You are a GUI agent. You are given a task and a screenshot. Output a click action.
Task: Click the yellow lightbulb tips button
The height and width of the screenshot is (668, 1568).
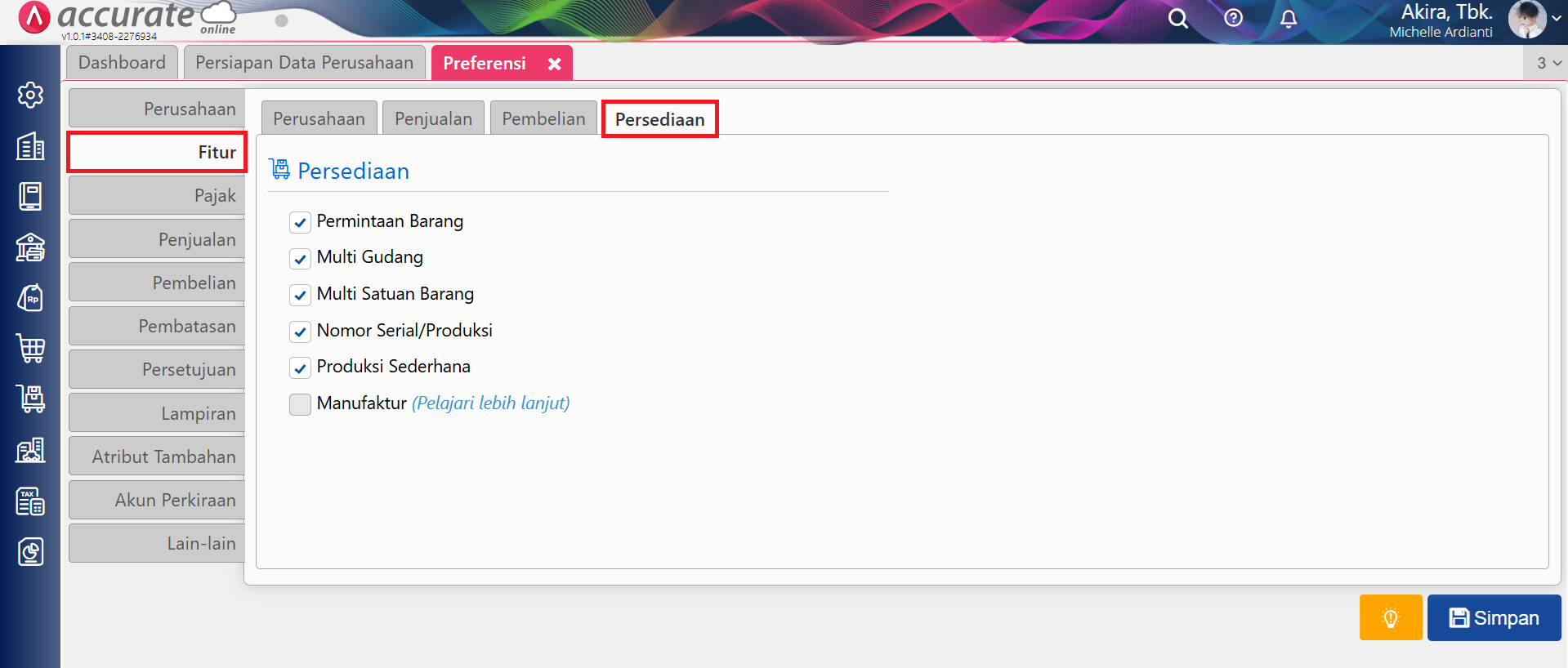click(x=1390, y=617)
